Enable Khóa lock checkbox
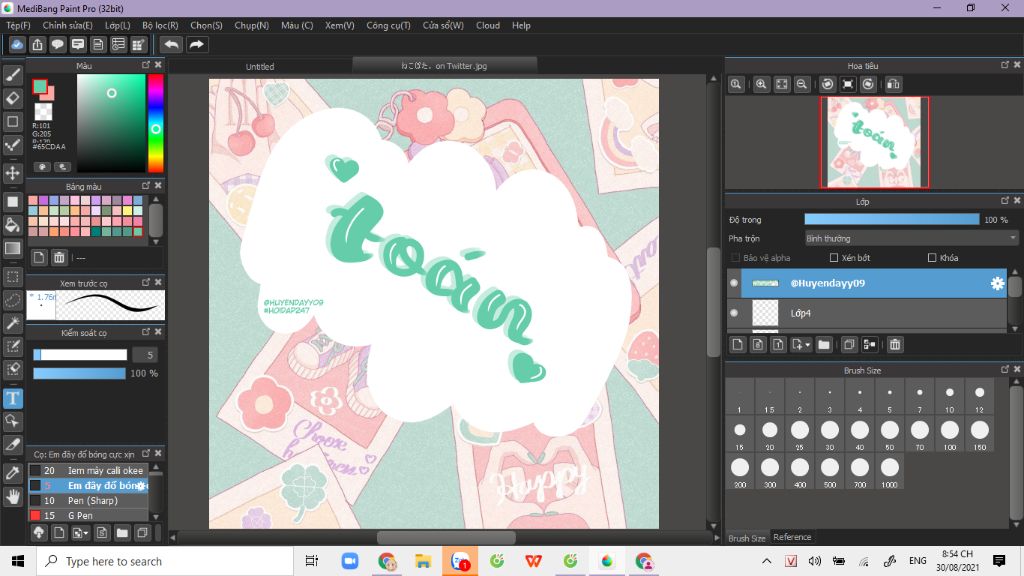The height and width of the screenshot is (576, 1024). tap(932, 258)
